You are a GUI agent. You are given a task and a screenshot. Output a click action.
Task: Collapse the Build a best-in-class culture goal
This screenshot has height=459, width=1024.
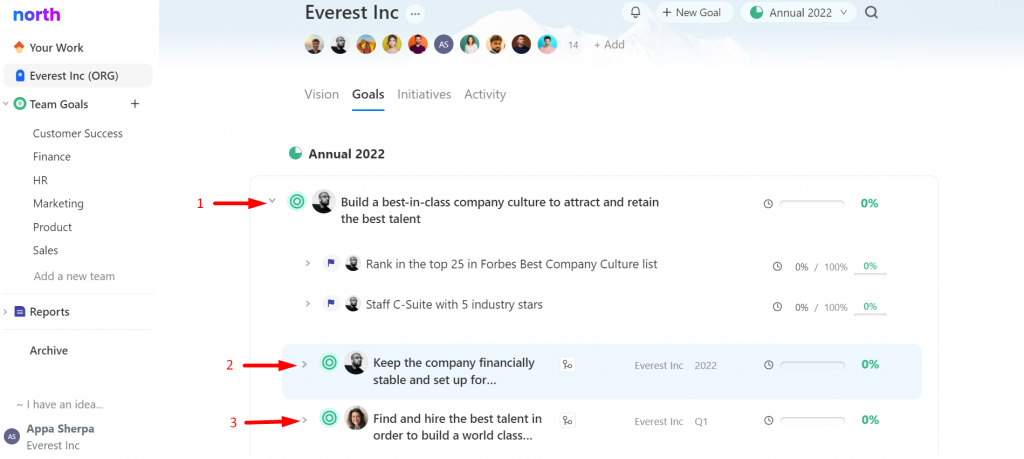[272, 201]
